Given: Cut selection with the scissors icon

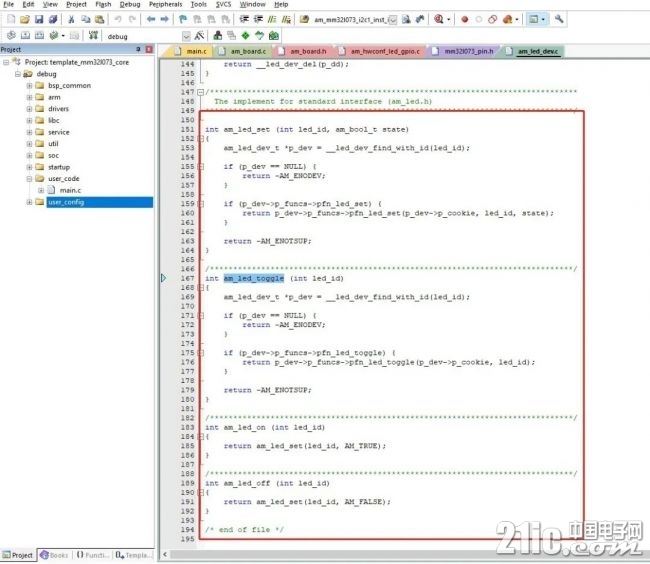Looking at the screenshot, I should coord(71,19).
